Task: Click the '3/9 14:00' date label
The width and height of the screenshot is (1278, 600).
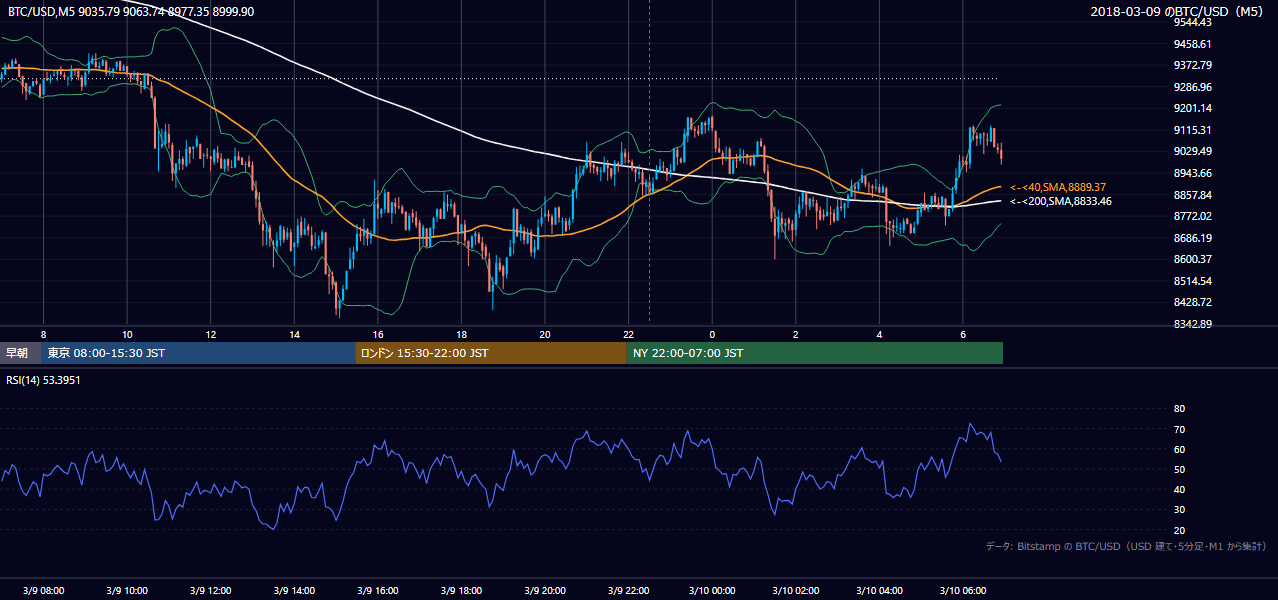Action: tap(294, 591)
